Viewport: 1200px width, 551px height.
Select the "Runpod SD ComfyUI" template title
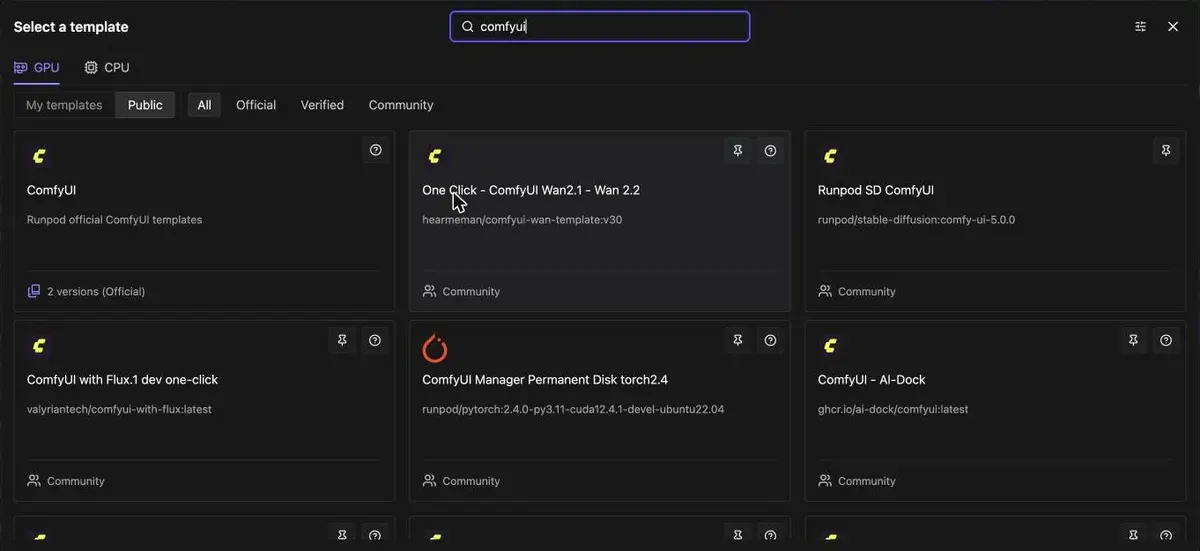click(876, 190)
